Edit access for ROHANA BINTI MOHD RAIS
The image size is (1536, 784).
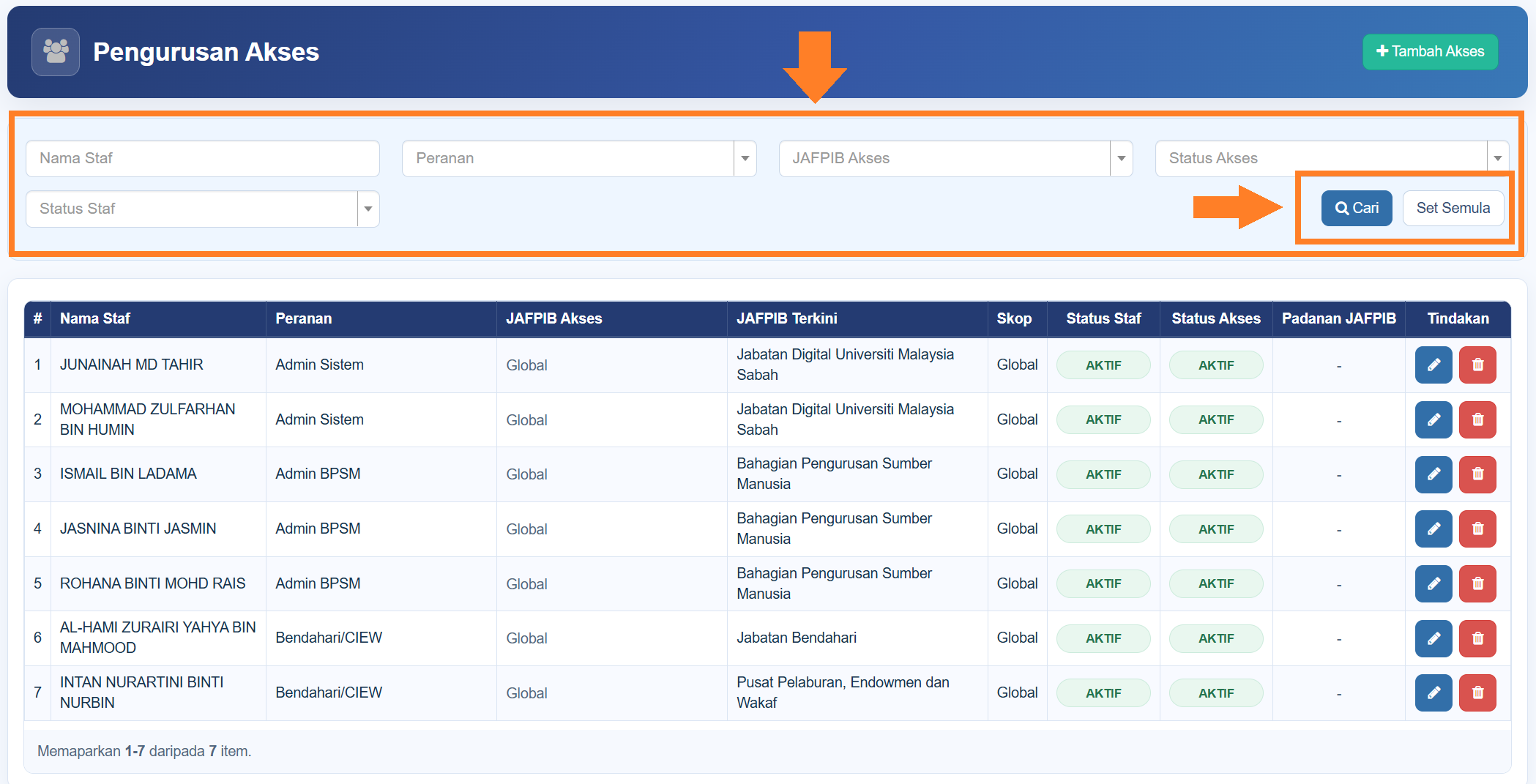[1433, 583]
